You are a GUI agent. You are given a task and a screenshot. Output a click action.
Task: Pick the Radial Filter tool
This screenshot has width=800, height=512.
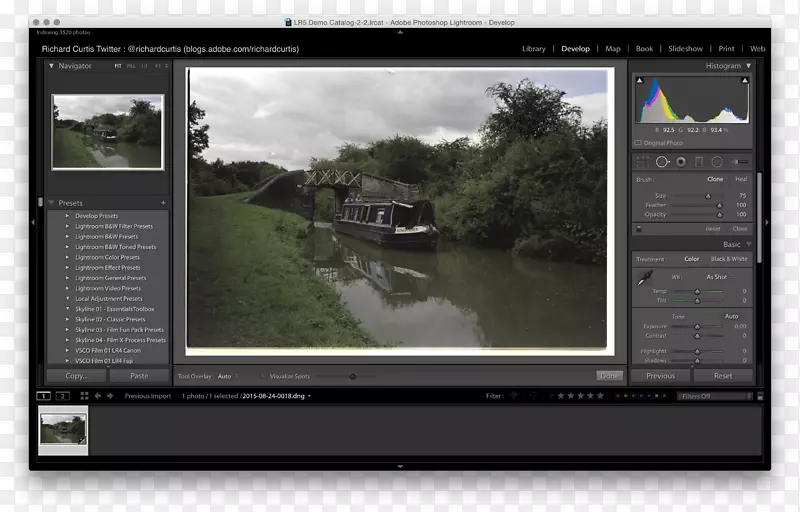(718, 161)
